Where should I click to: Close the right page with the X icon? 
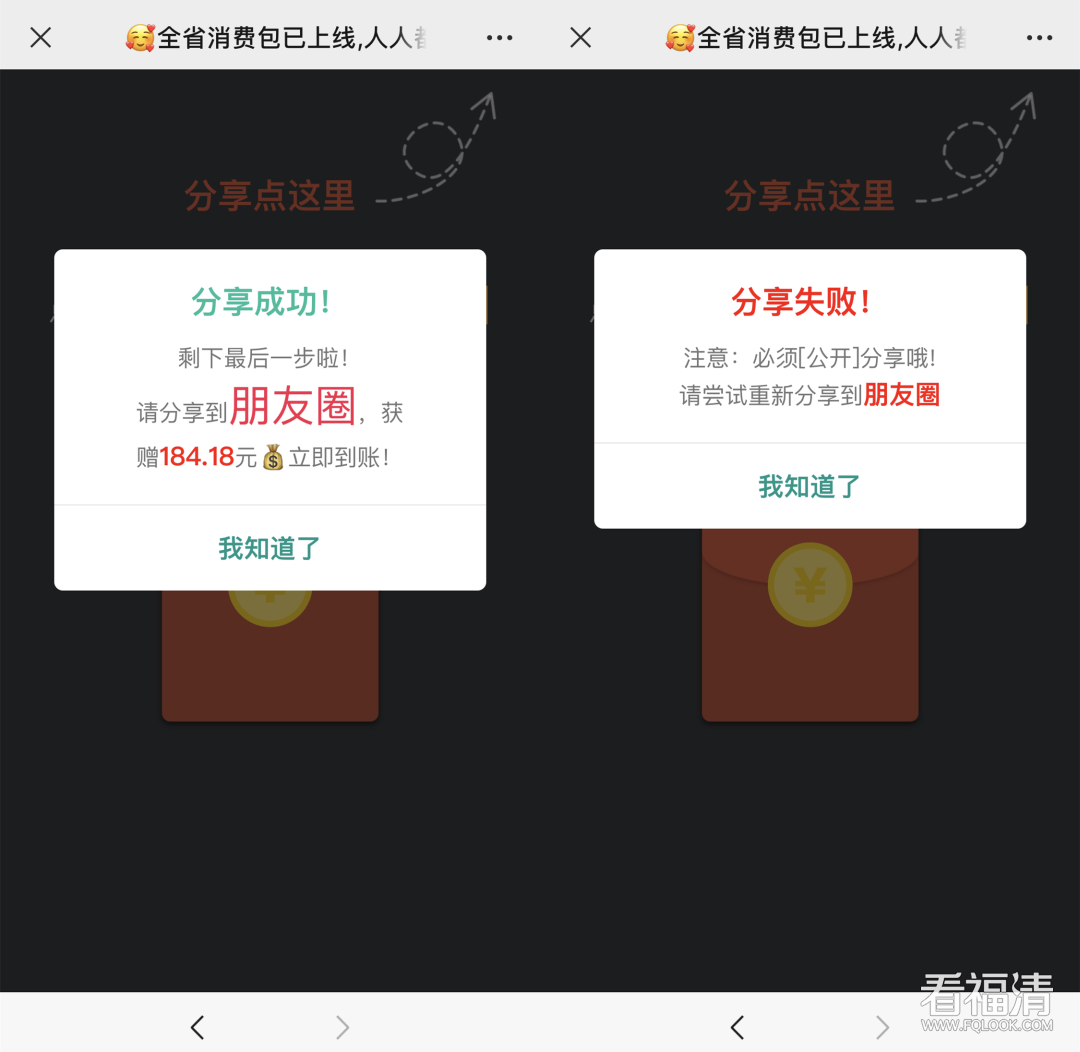tap(581, 37)
